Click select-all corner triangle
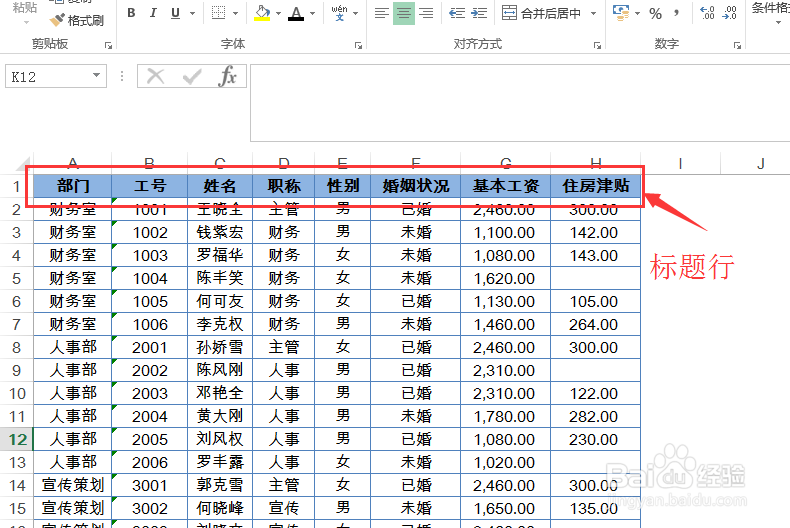 pos(23,164)
